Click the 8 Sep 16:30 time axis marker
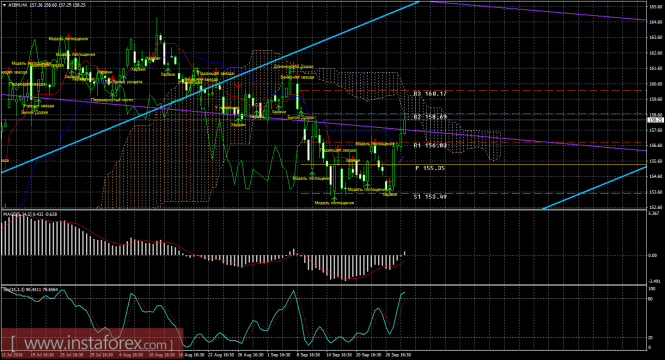This screenshot has height=360, width=665. click(x=309, y=354)
